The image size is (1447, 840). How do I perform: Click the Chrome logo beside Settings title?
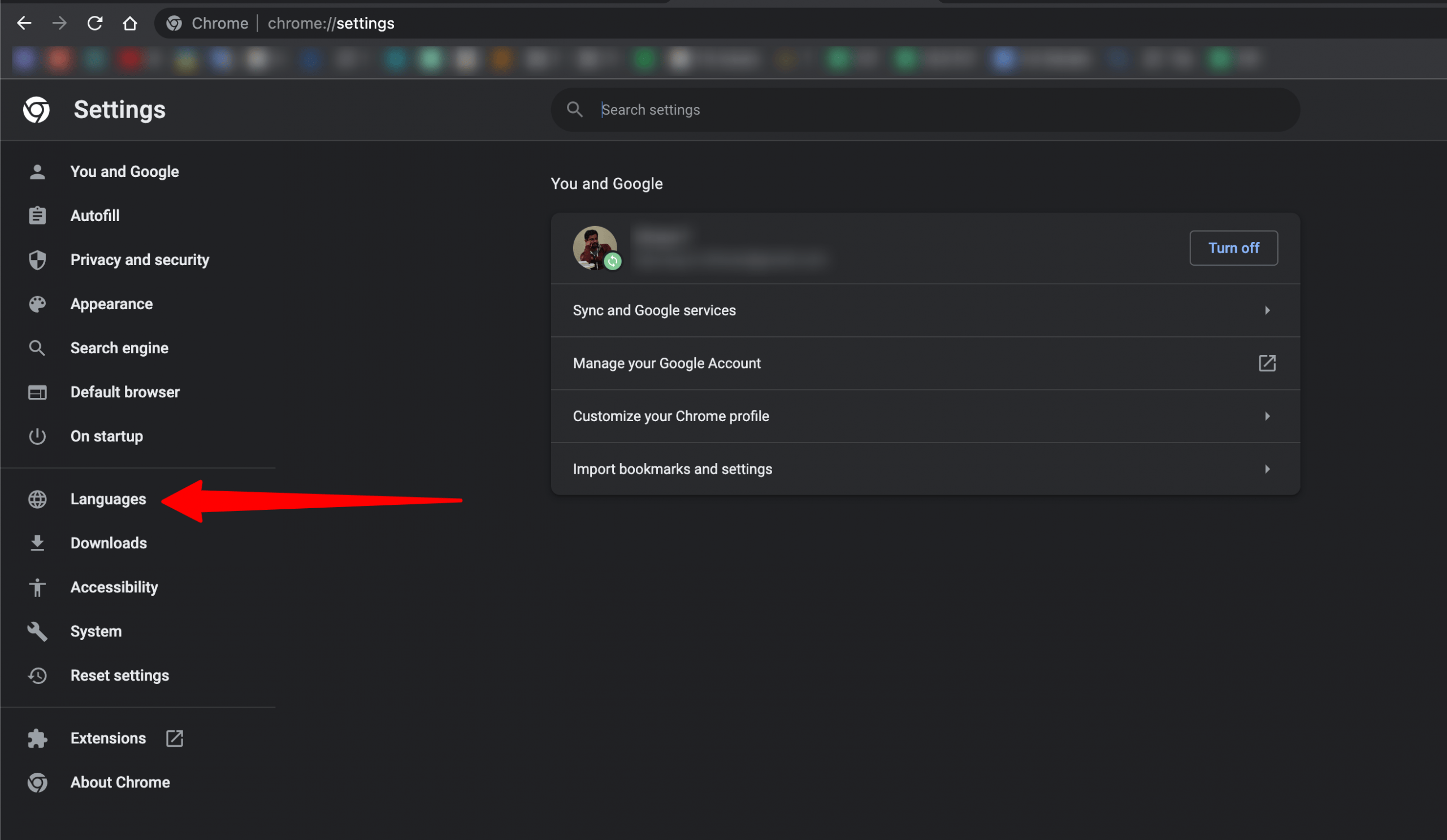[x=36, y=109]
